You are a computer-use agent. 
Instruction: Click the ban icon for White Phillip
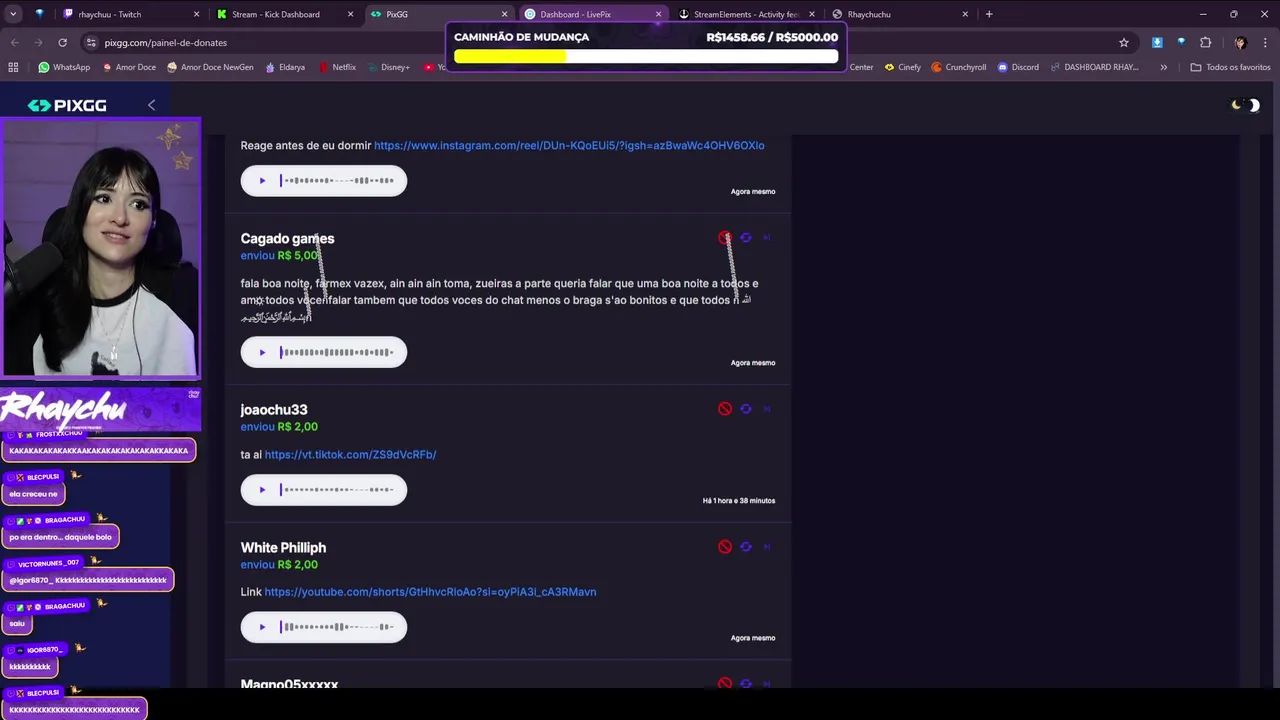coord(725,547)
